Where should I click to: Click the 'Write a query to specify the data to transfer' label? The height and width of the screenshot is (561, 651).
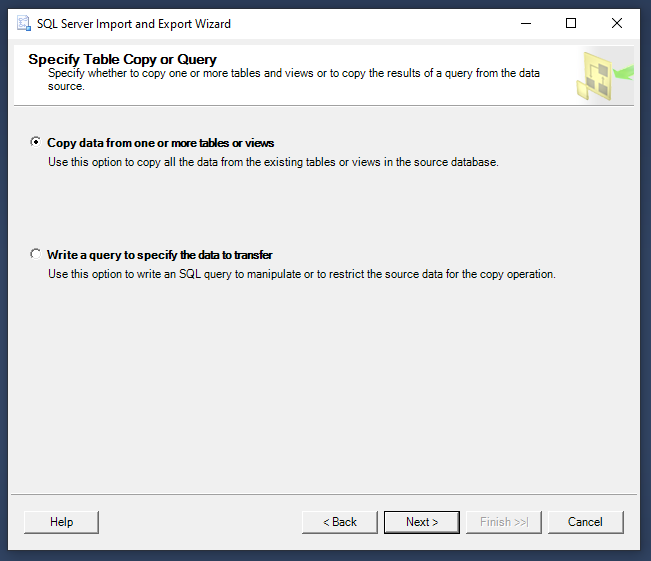click(x=159, y=255)
